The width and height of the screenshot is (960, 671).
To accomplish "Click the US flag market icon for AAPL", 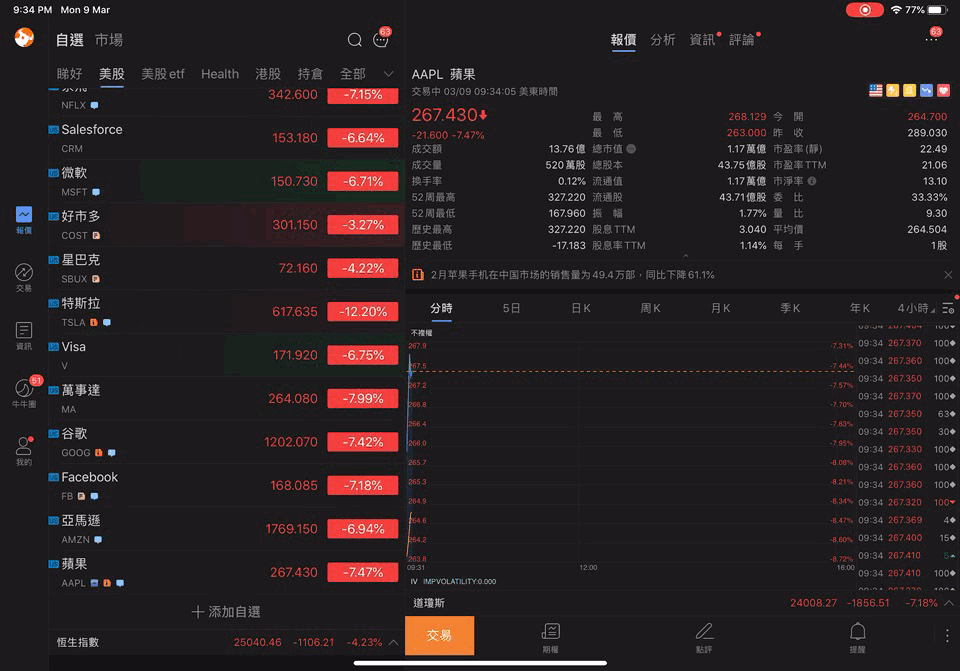I will click(876, 91).
